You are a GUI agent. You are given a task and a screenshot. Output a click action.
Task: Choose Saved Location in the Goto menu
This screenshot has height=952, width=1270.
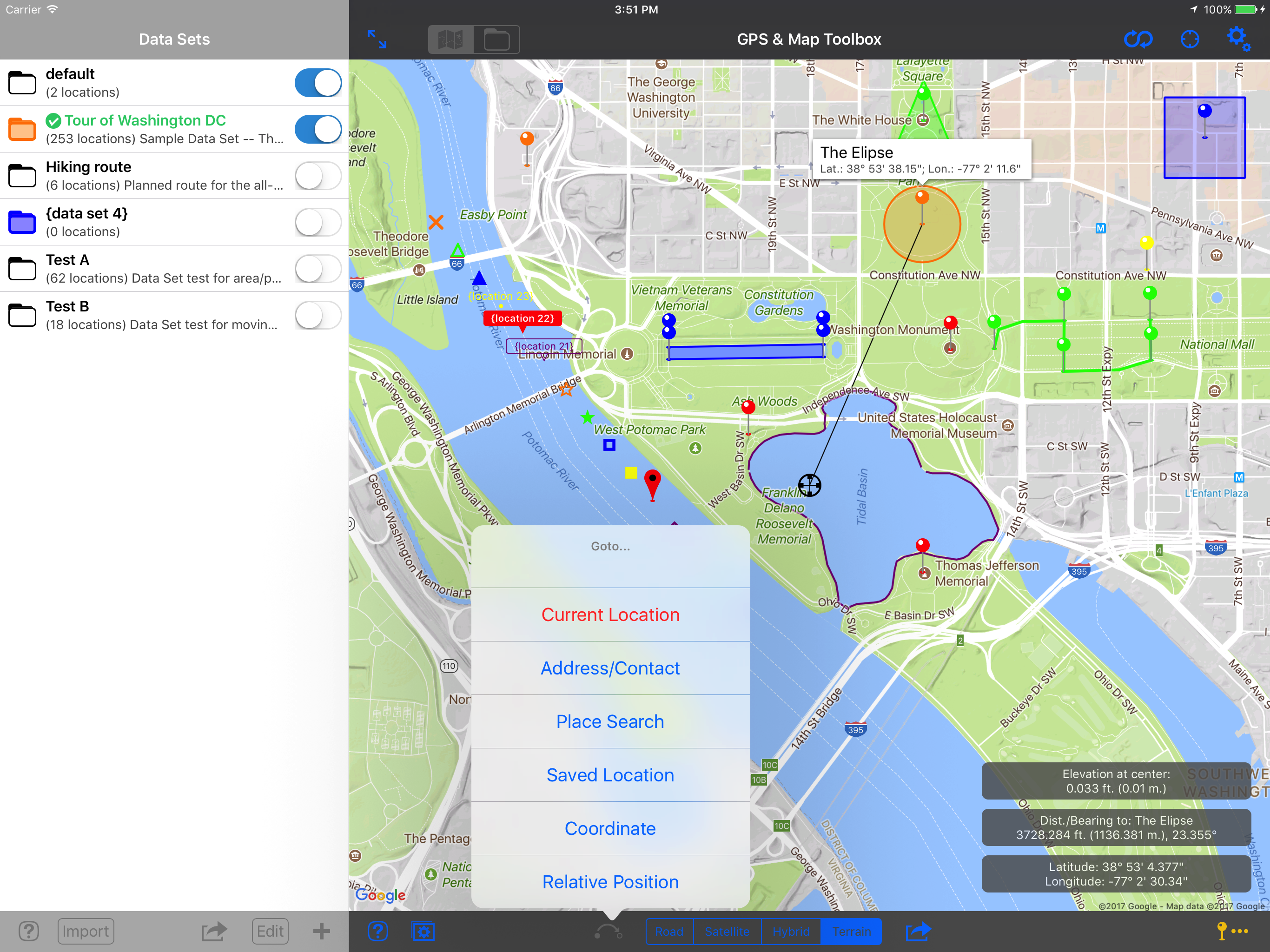click(610, 774)
